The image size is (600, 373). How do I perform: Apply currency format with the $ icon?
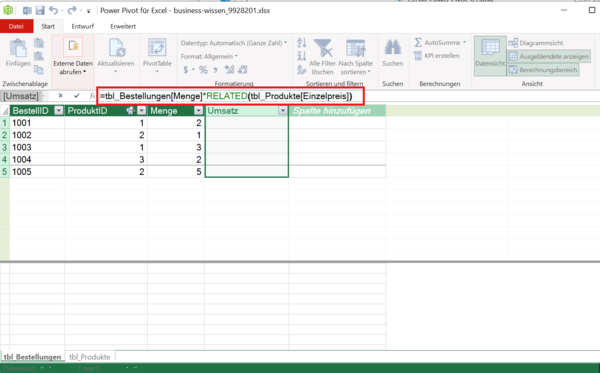[186, 70]
